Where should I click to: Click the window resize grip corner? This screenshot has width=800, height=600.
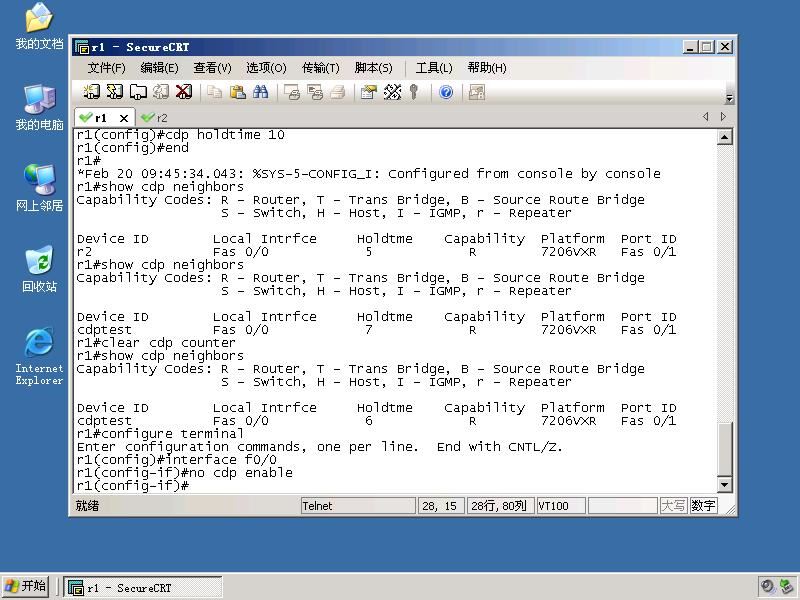730,509
